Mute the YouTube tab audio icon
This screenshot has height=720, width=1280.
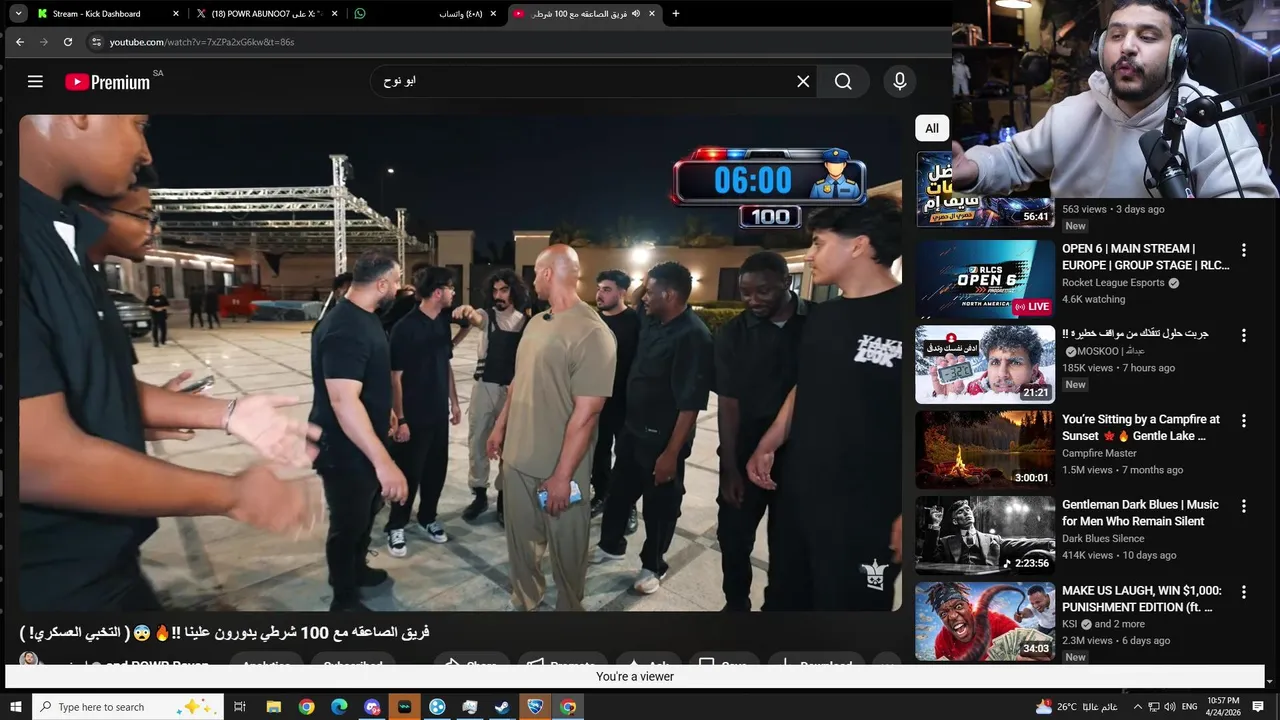tap(636, 14)
